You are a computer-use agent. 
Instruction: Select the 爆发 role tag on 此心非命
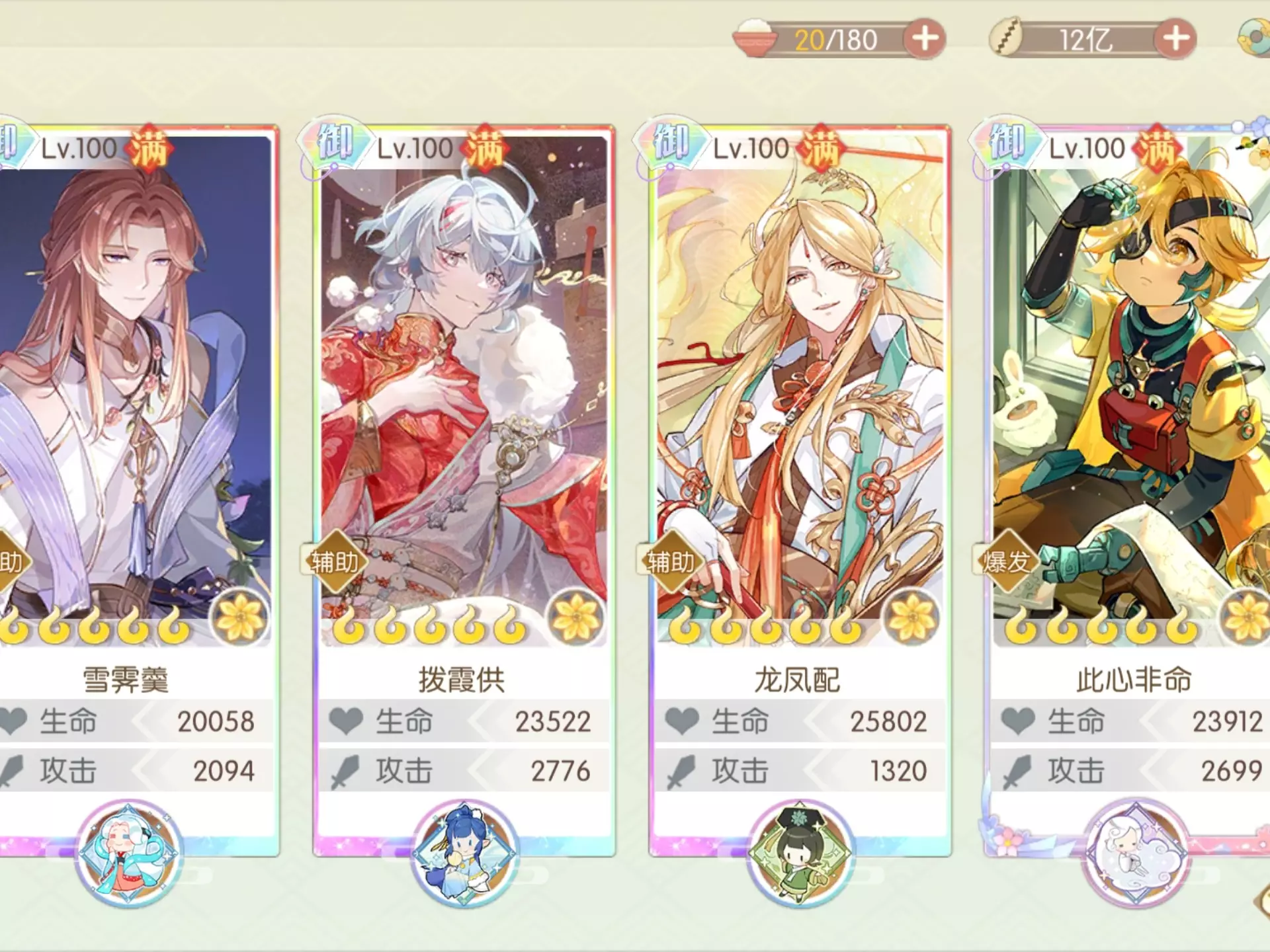point(1007,562)
